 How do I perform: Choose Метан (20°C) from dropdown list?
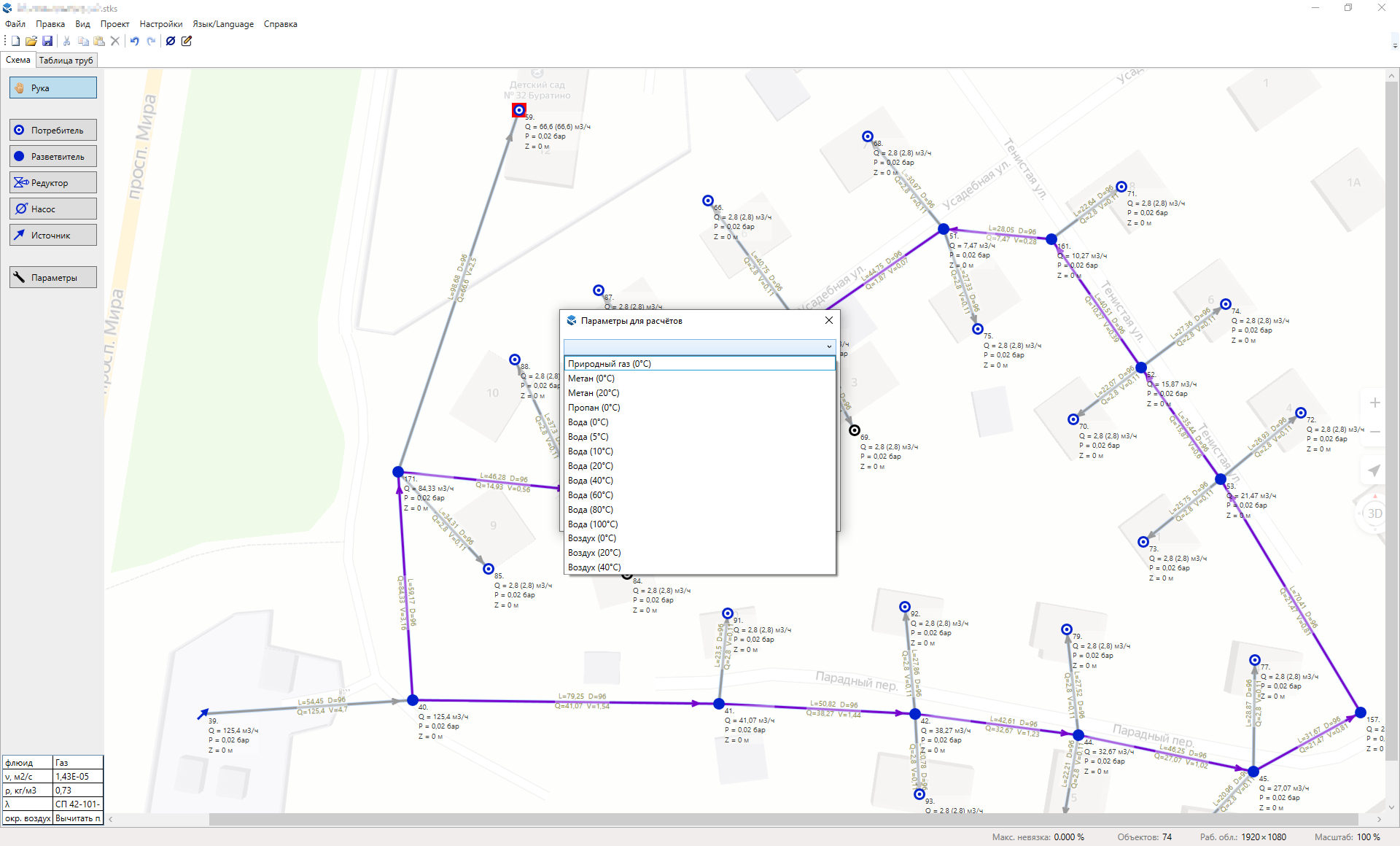point(594,393)
